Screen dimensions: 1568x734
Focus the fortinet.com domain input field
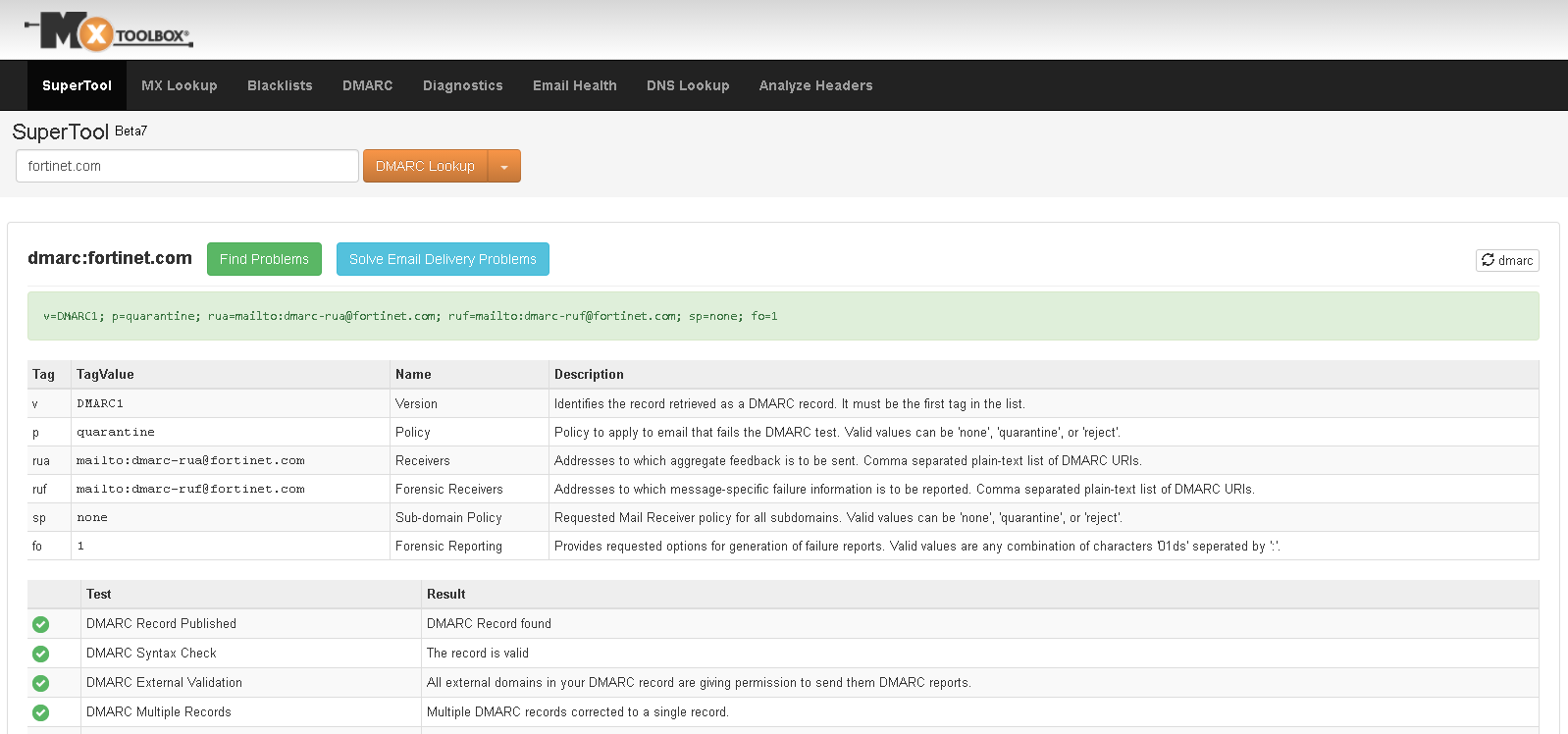click(x=187, y=166)
